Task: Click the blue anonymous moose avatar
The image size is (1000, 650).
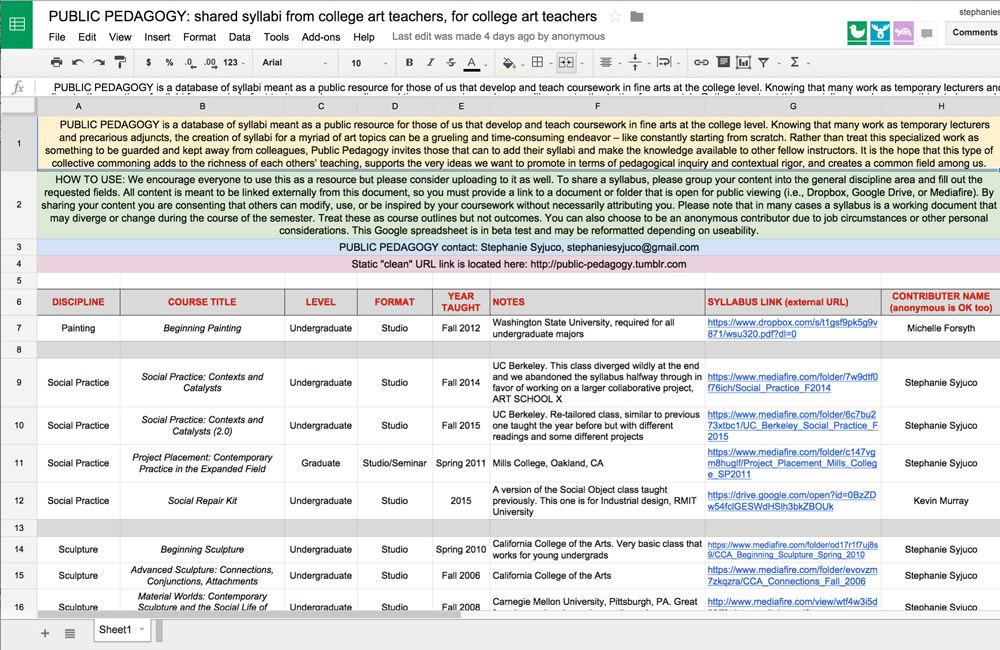Action: pos(879,33)
